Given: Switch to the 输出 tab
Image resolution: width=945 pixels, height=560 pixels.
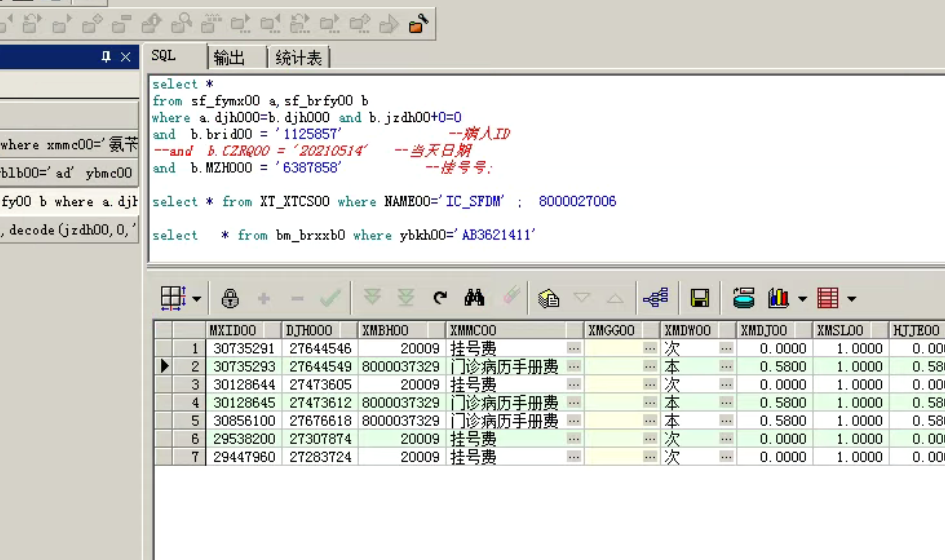Looking at the screenshot, I should (x=230, y=58).
